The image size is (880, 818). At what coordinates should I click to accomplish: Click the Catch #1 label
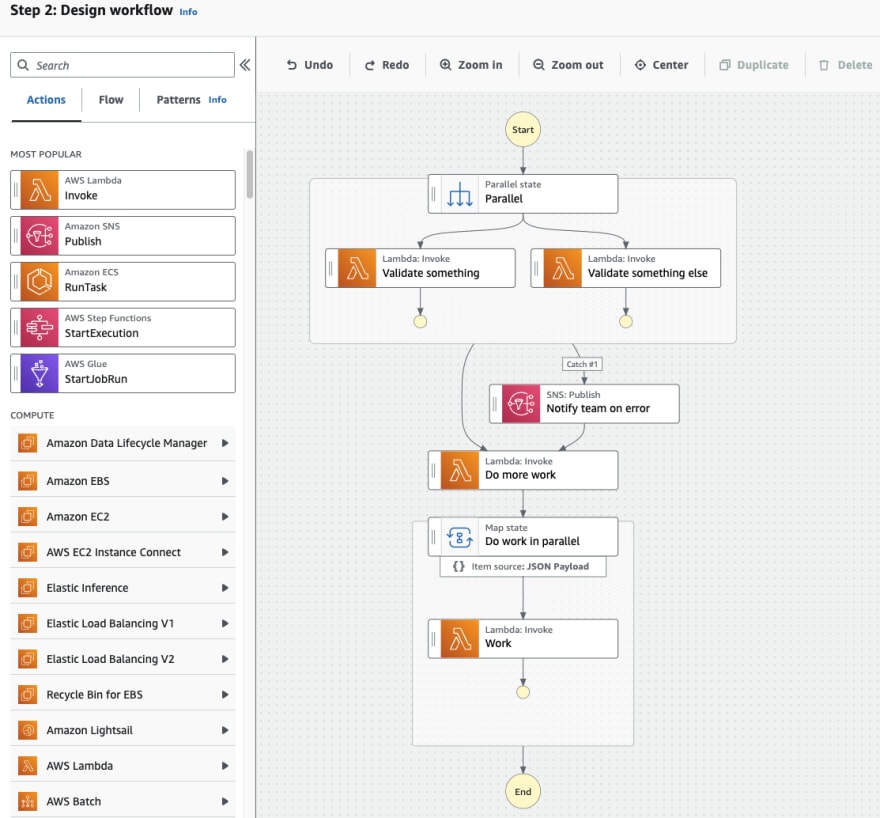[x=582, y=364]
